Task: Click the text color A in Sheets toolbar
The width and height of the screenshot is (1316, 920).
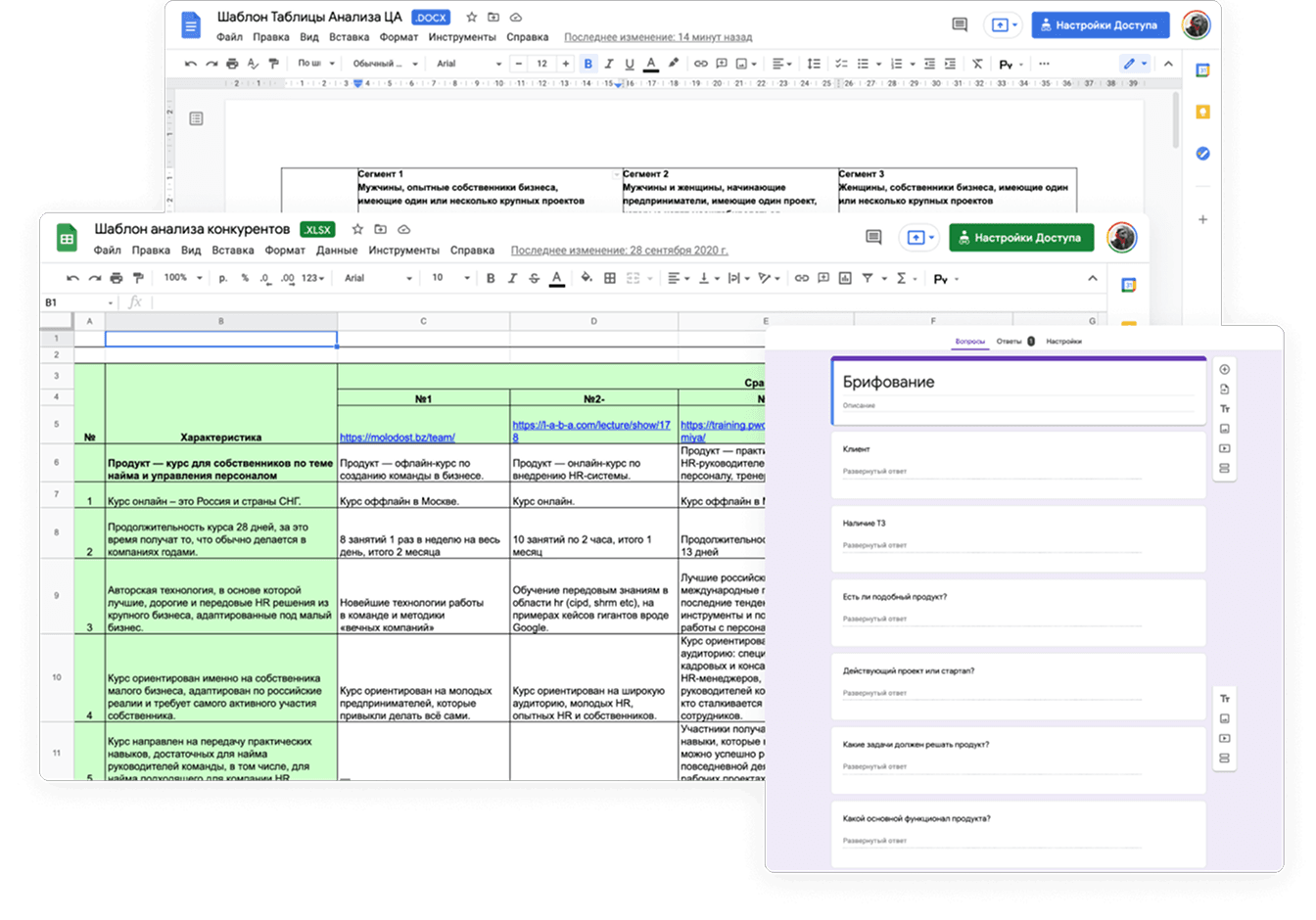Action: point(556,278)
